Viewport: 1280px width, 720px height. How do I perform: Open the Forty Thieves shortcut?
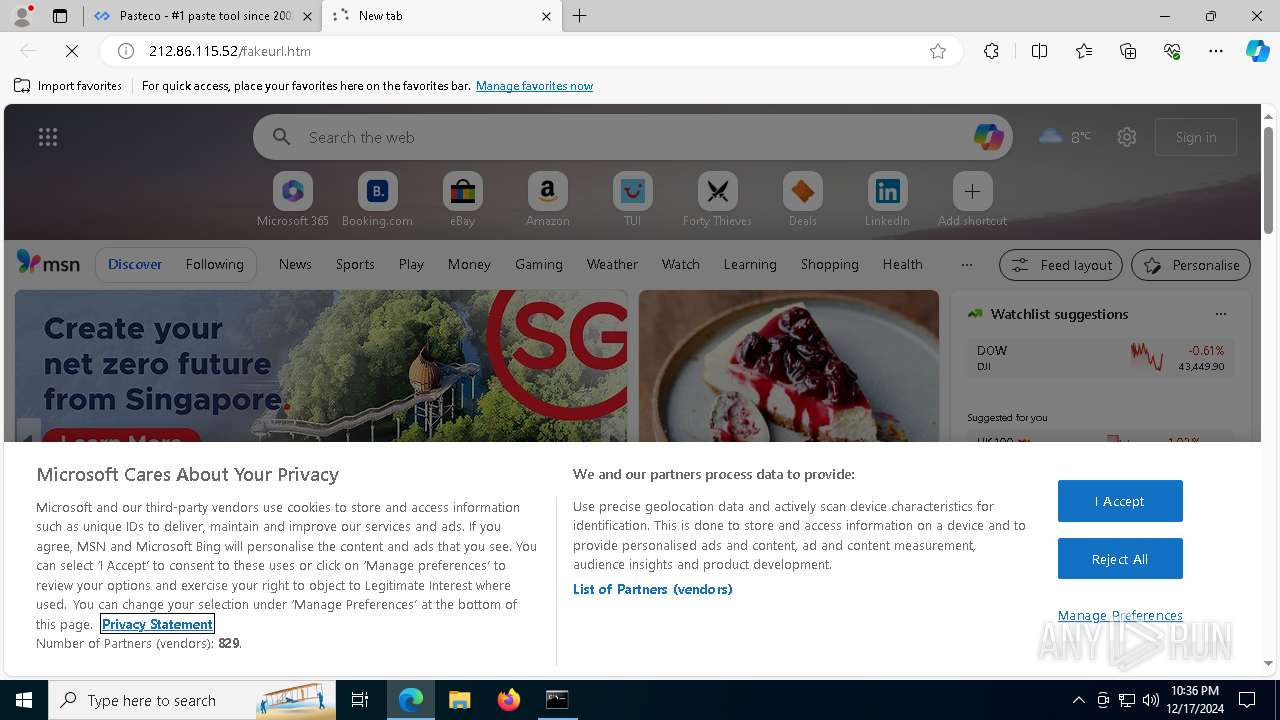[x=717, y=199]
